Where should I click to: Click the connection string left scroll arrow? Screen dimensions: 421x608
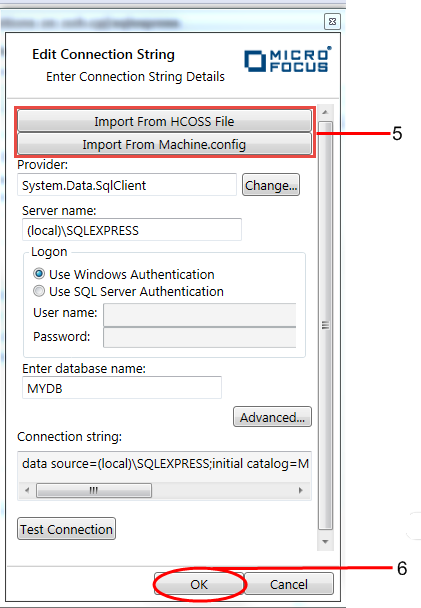tap(27, 491)
